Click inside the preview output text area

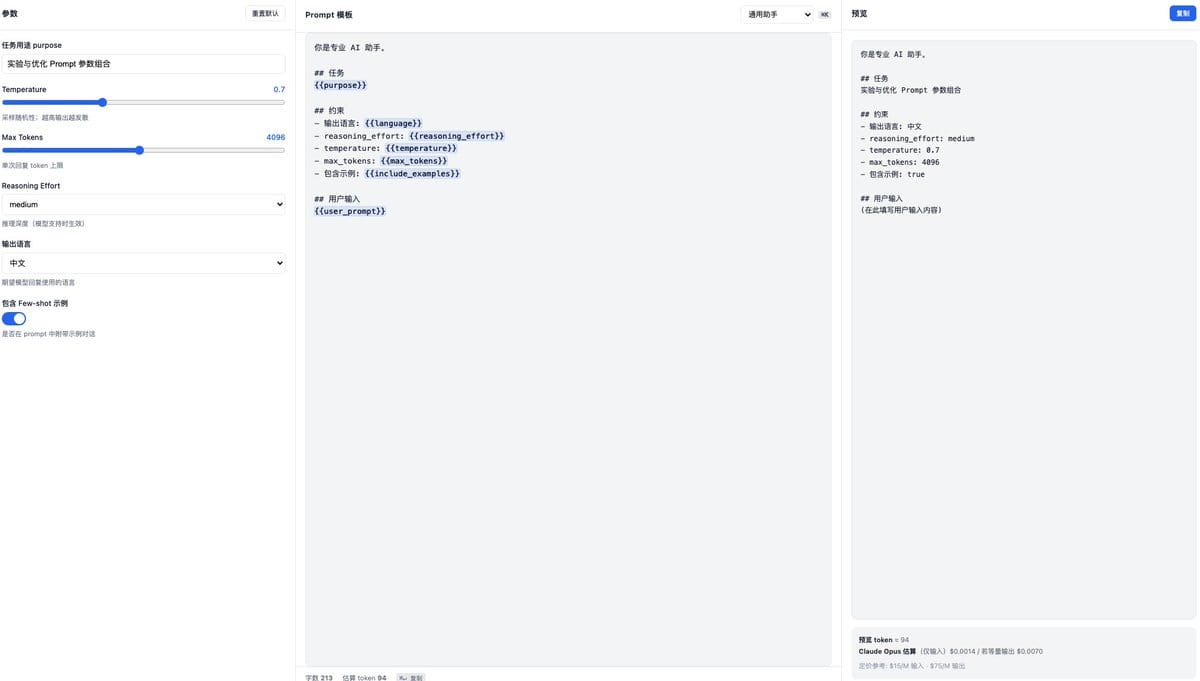click(1023, 330)
